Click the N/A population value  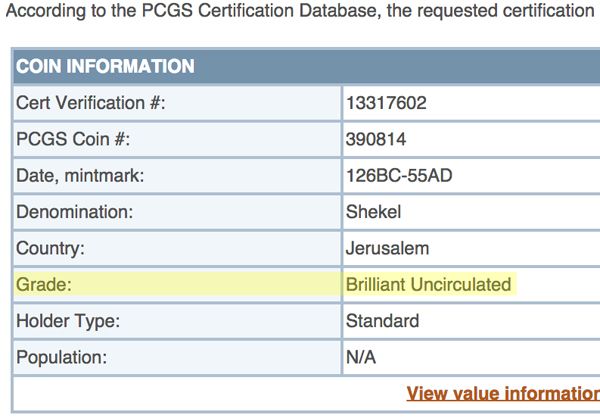click(x=360, y=357)
